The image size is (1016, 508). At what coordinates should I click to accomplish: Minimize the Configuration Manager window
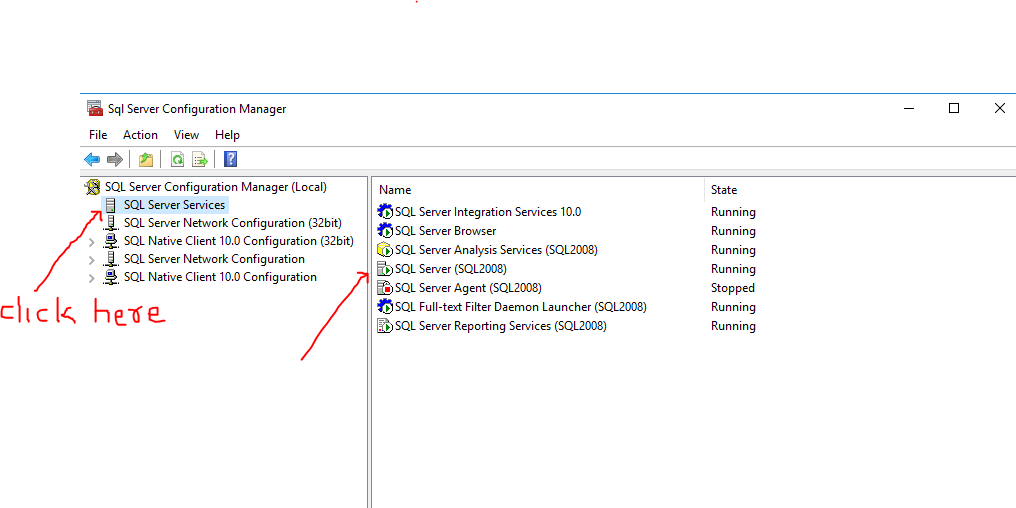tap(910, 109)
